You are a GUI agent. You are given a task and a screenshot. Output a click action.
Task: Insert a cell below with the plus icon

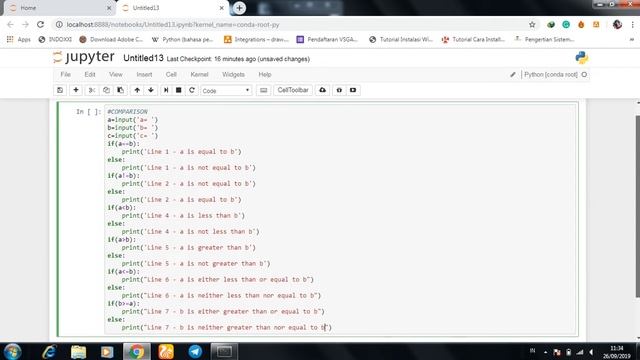click(x=76, y=90)
